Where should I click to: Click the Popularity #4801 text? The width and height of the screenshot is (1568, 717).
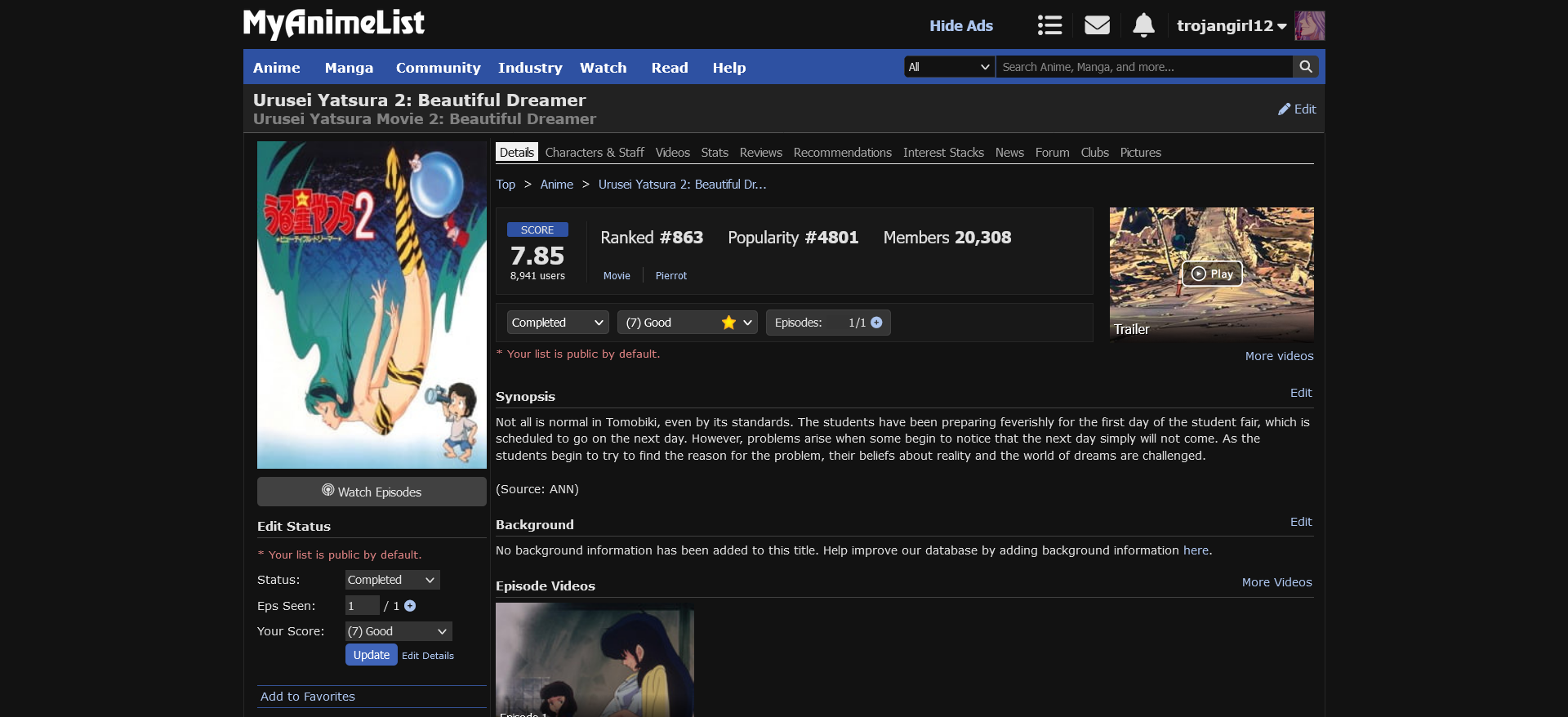point(793,238)
